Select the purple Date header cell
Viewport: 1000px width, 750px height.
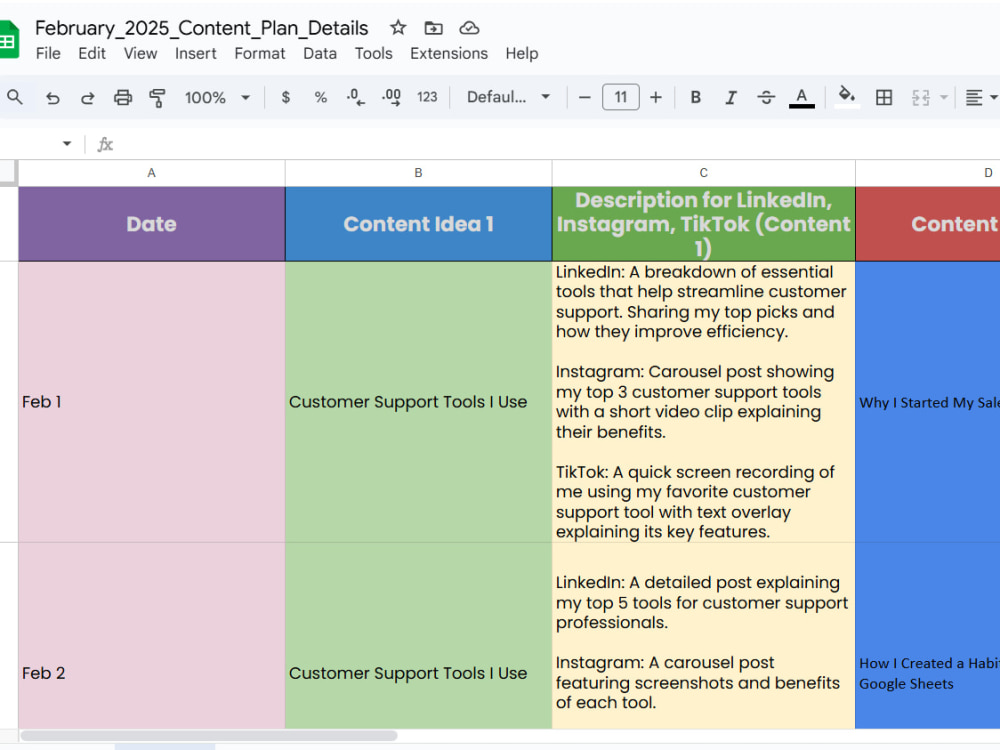coord(152,224)
